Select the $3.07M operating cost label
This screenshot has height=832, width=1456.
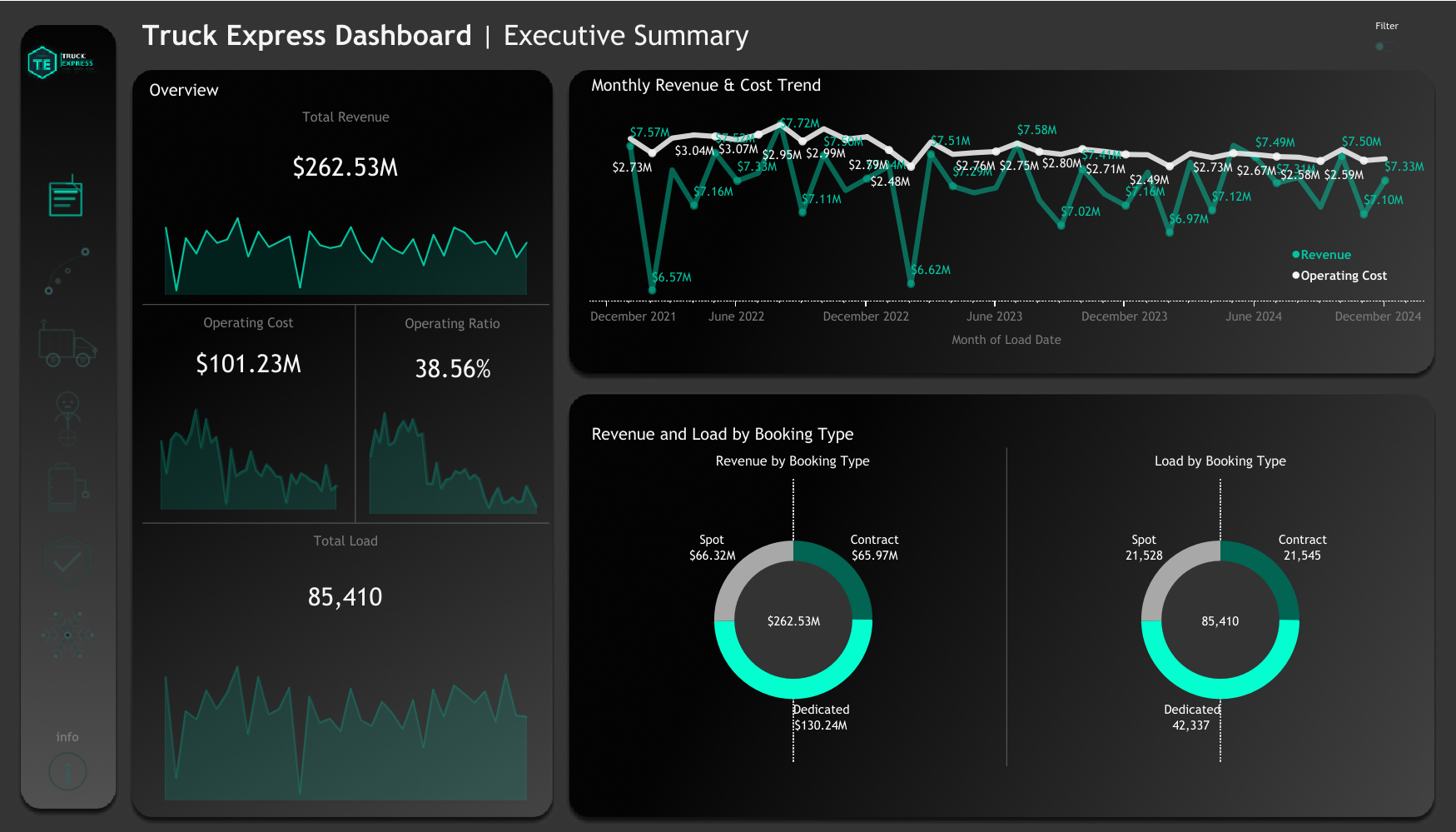pos(738,149)
